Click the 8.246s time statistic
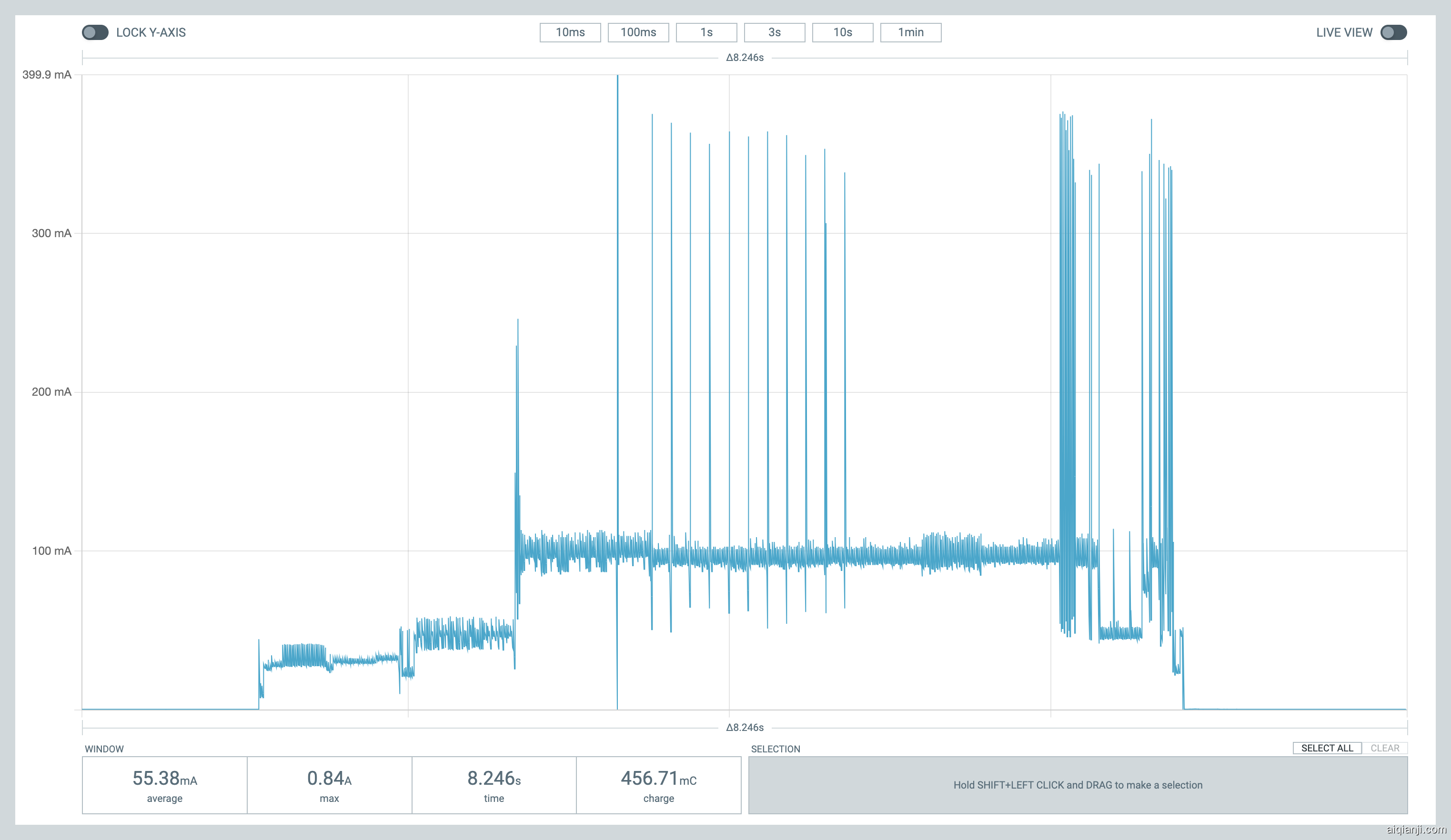 pos(494,785)
